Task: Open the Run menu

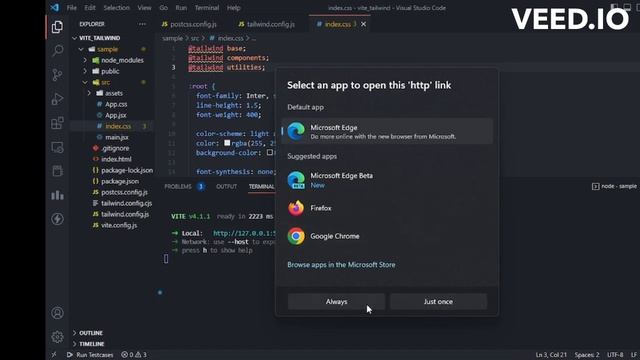Action: (x=181, y=8)
